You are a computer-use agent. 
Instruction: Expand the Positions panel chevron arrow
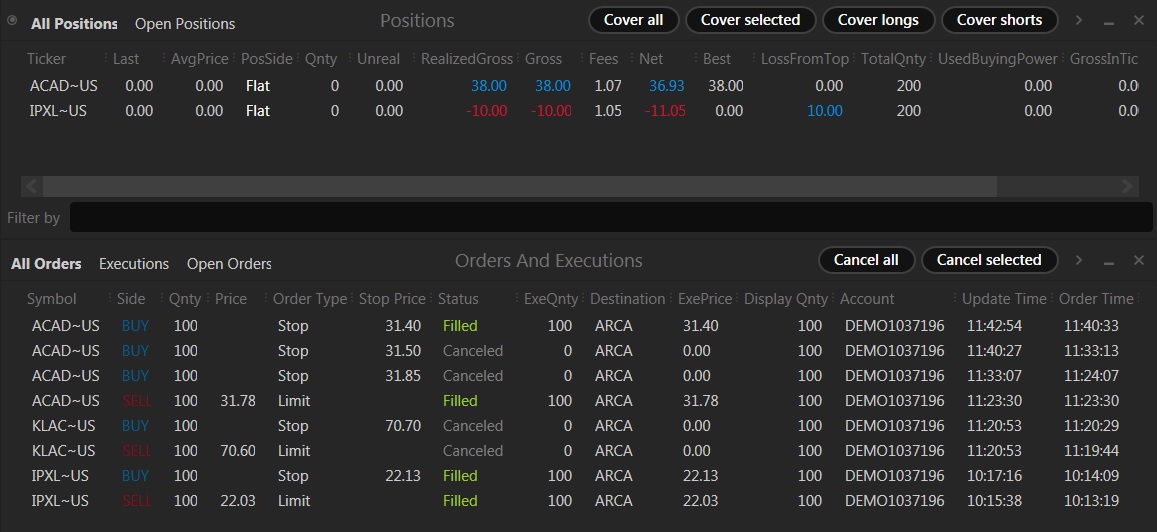[x=1079, y=21]
